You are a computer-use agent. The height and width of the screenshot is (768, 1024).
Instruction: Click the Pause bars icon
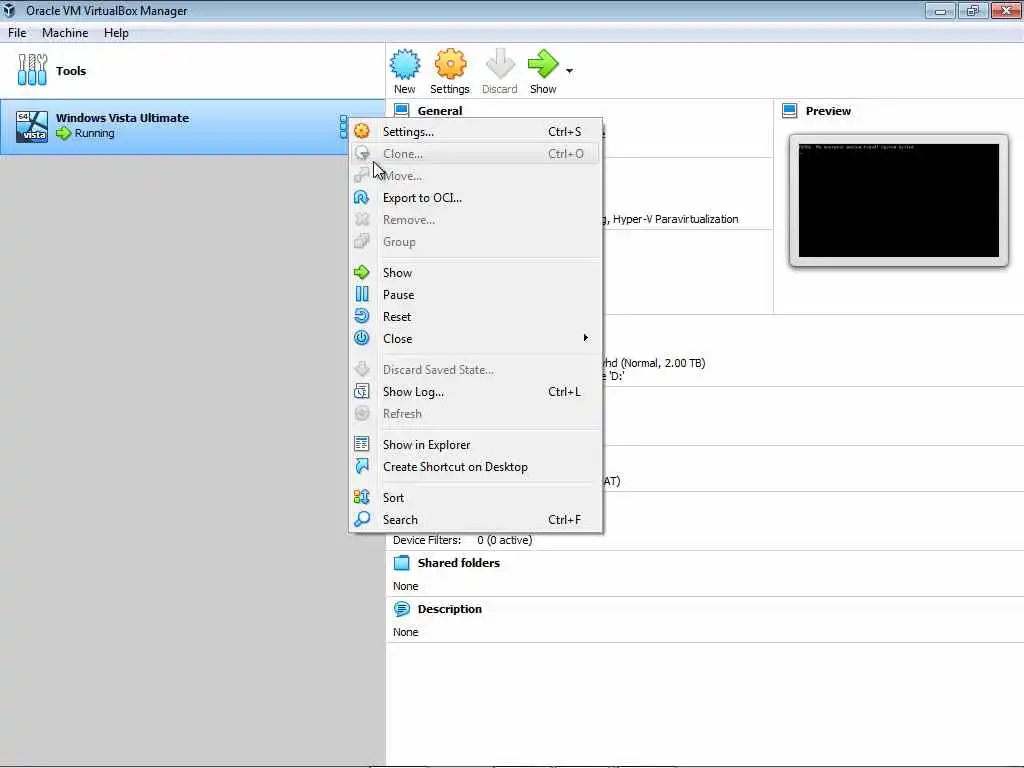click(362, 295)
